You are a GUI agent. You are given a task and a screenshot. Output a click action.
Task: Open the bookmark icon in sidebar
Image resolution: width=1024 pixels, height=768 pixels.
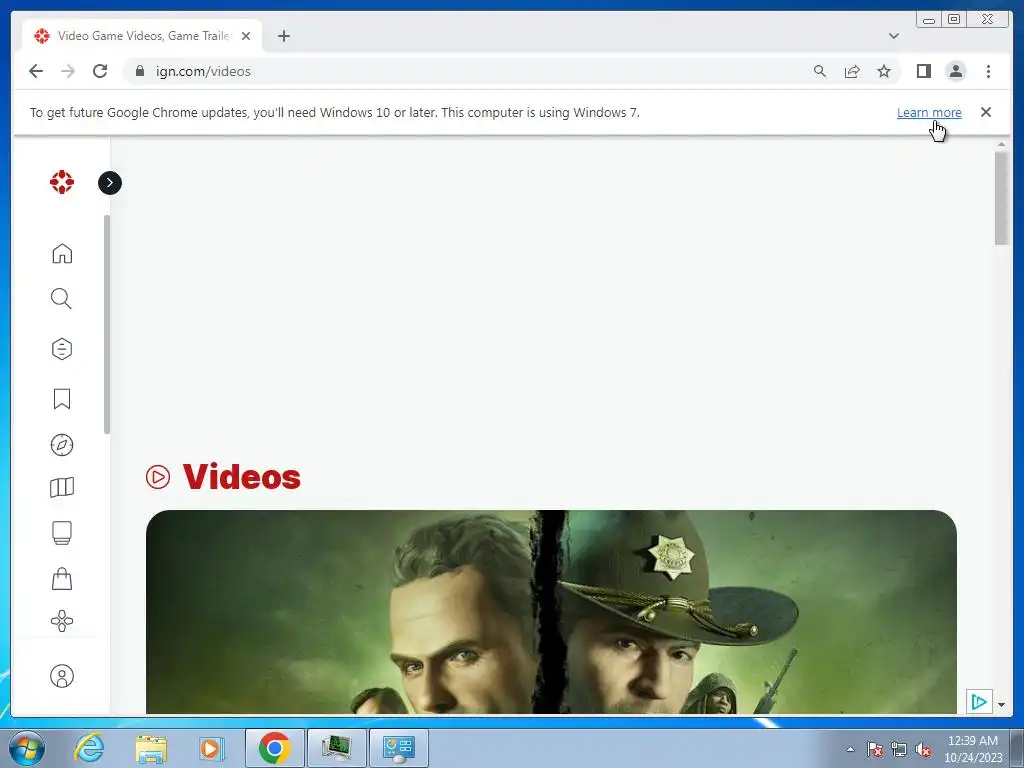tap(62, 399)
